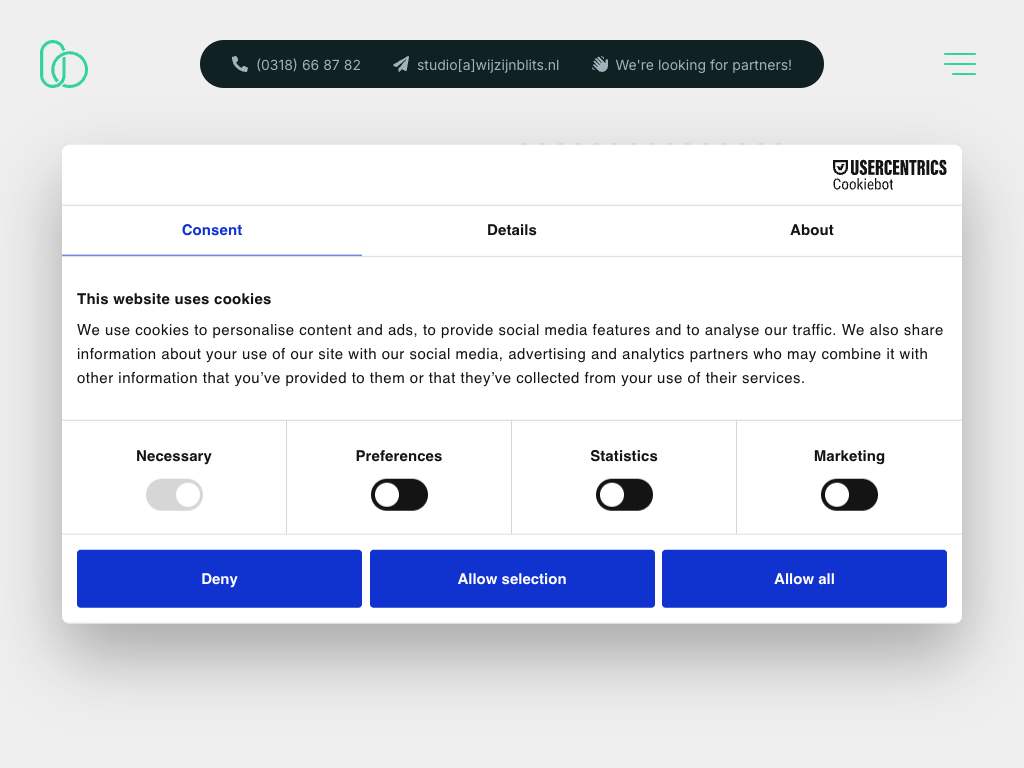The width and height of the screenshot is (1024, 768).
Task: Switch to the About tab
Action: click(x=812, y=231)
